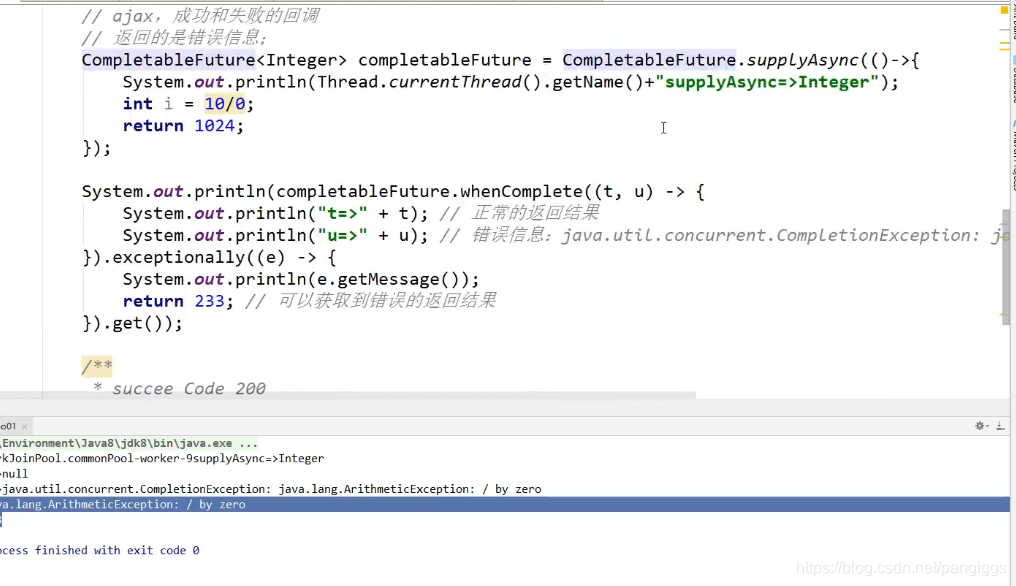Click the horizontal scrollbar of the code editor

[348, 395]
